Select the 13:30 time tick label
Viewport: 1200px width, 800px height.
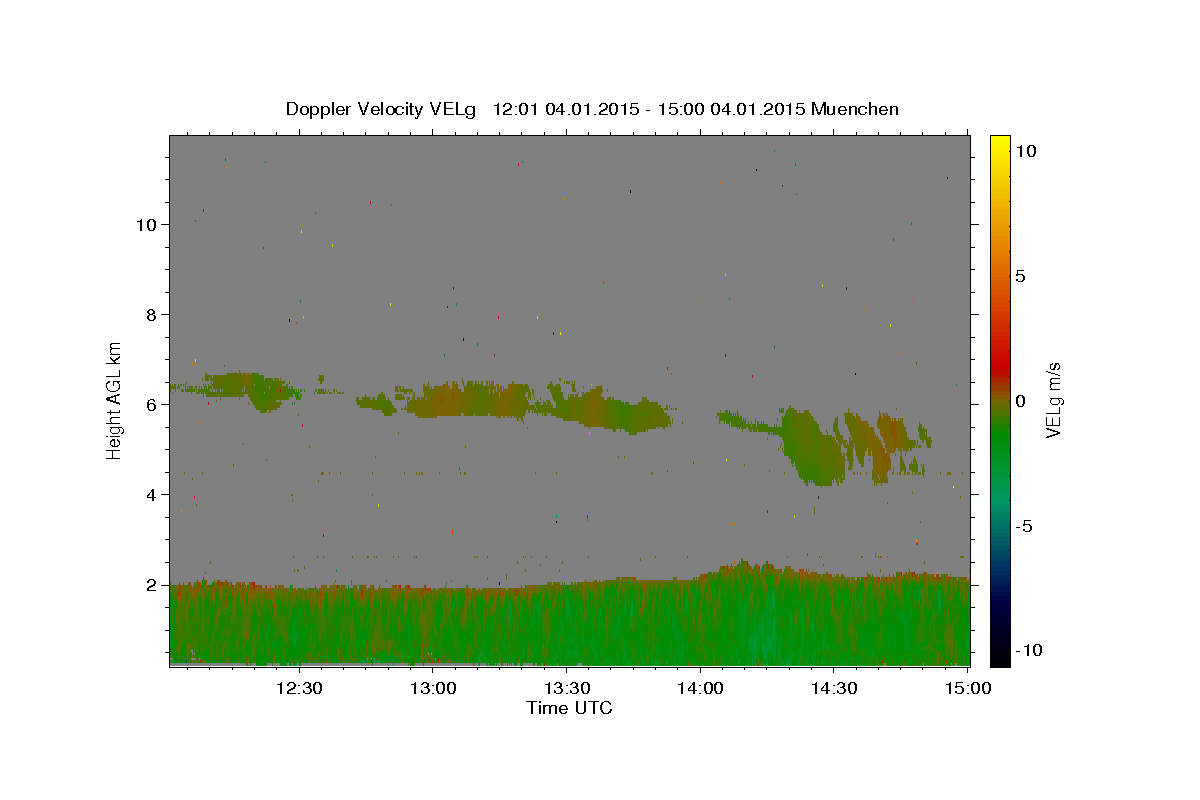566,688
